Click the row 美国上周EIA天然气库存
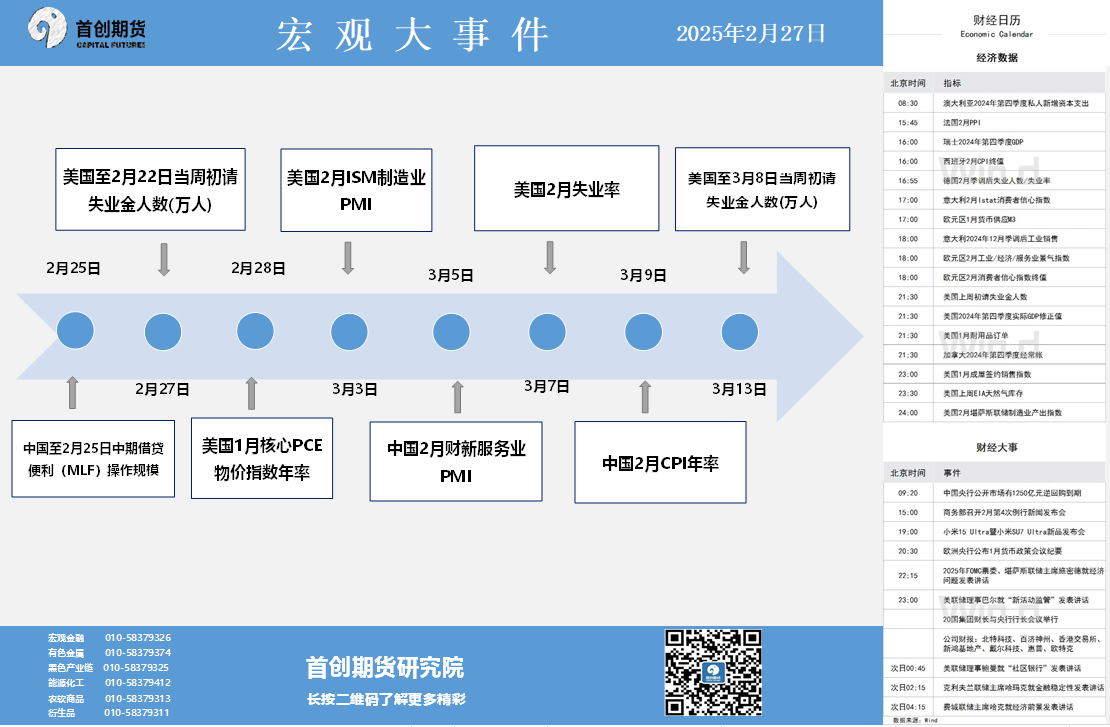 [x=994, y=394]
